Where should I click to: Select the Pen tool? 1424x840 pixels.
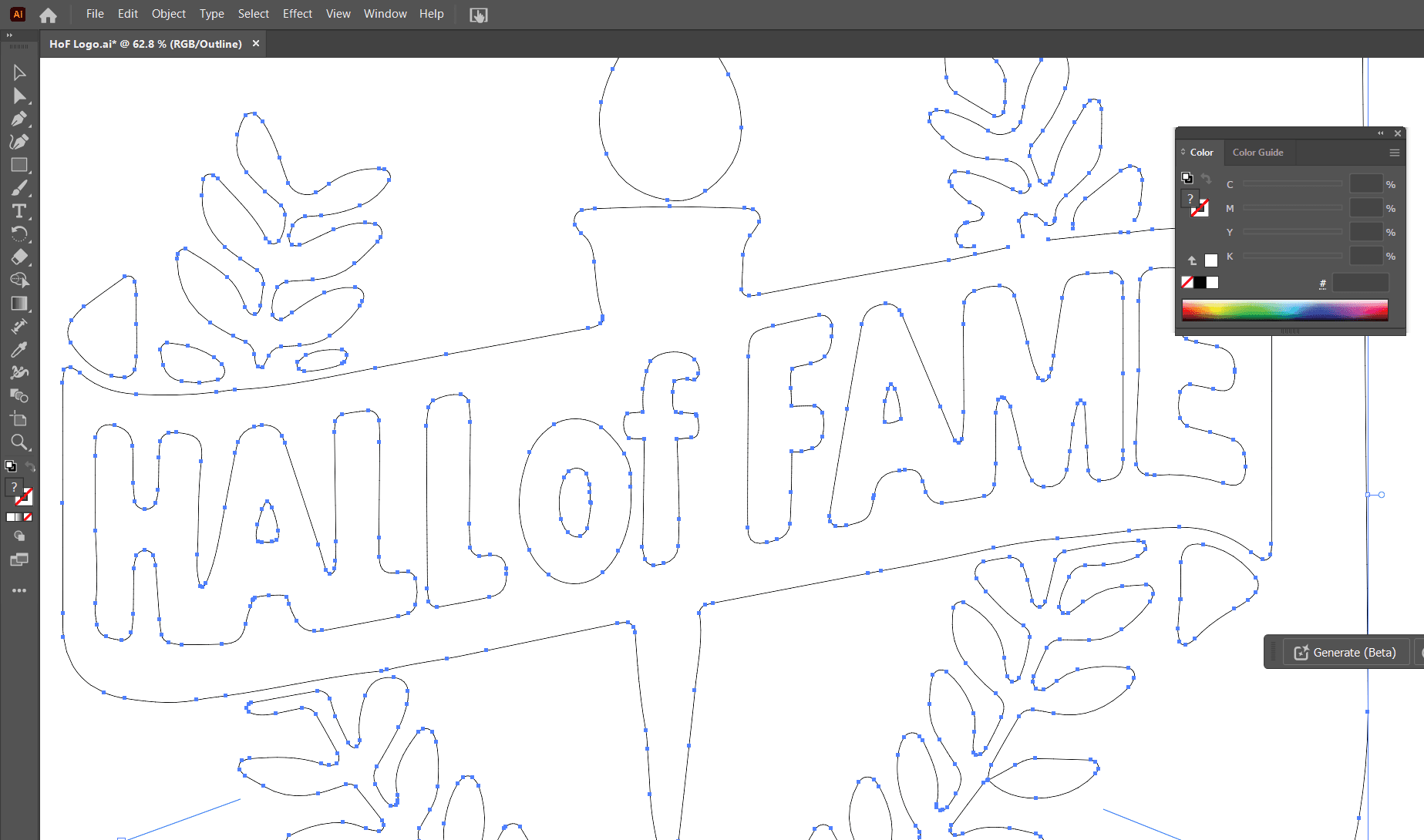tap(19, 119)
